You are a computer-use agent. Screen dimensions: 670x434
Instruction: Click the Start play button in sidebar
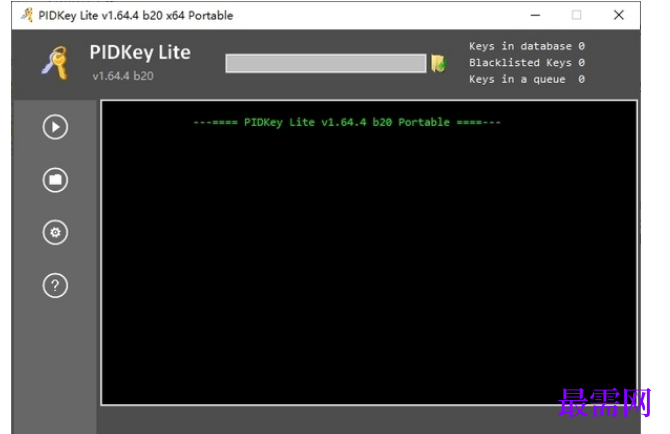pyautogui.click(x=55, y=127)
